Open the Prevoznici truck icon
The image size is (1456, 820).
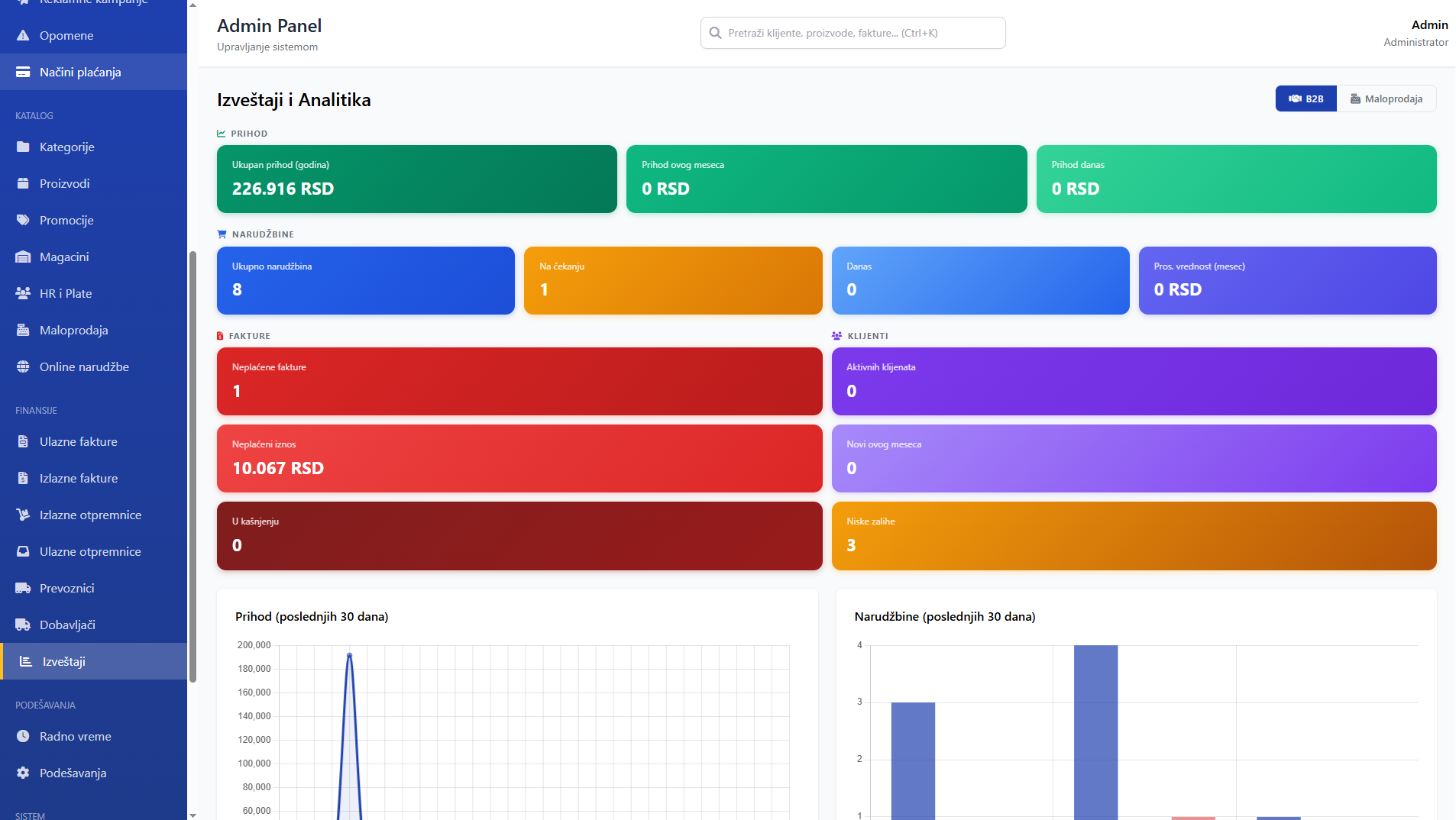point(23,588)
